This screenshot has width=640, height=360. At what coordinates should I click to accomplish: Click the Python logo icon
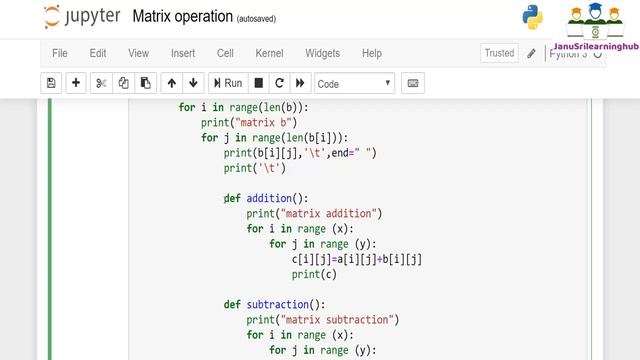click(x=532, y=17)
